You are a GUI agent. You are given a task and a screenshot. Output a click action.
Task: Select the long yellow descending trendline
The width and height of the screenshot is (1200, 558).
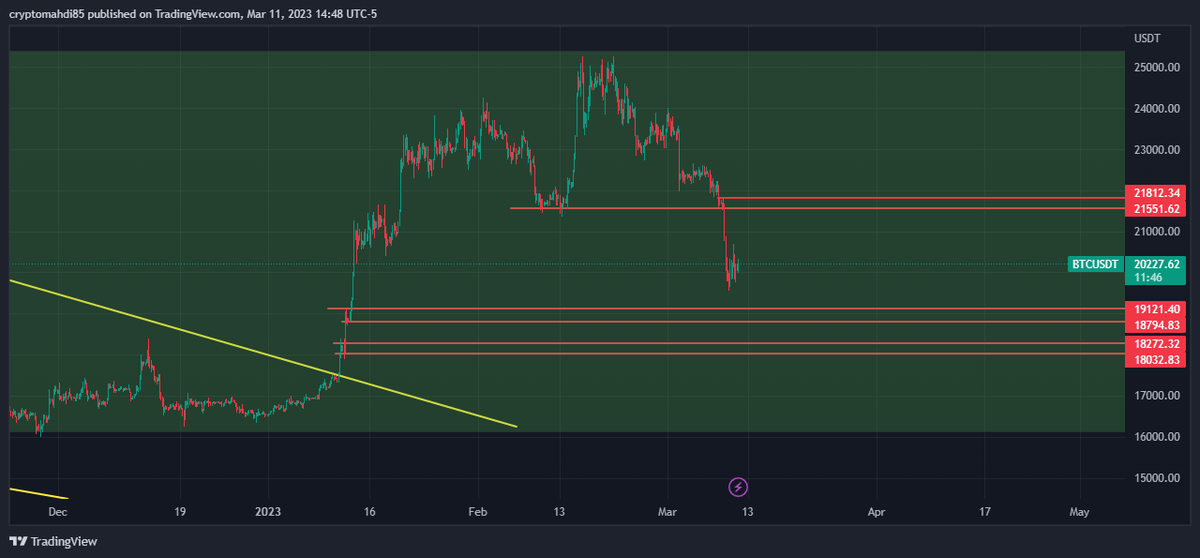(x=260, y=352)
